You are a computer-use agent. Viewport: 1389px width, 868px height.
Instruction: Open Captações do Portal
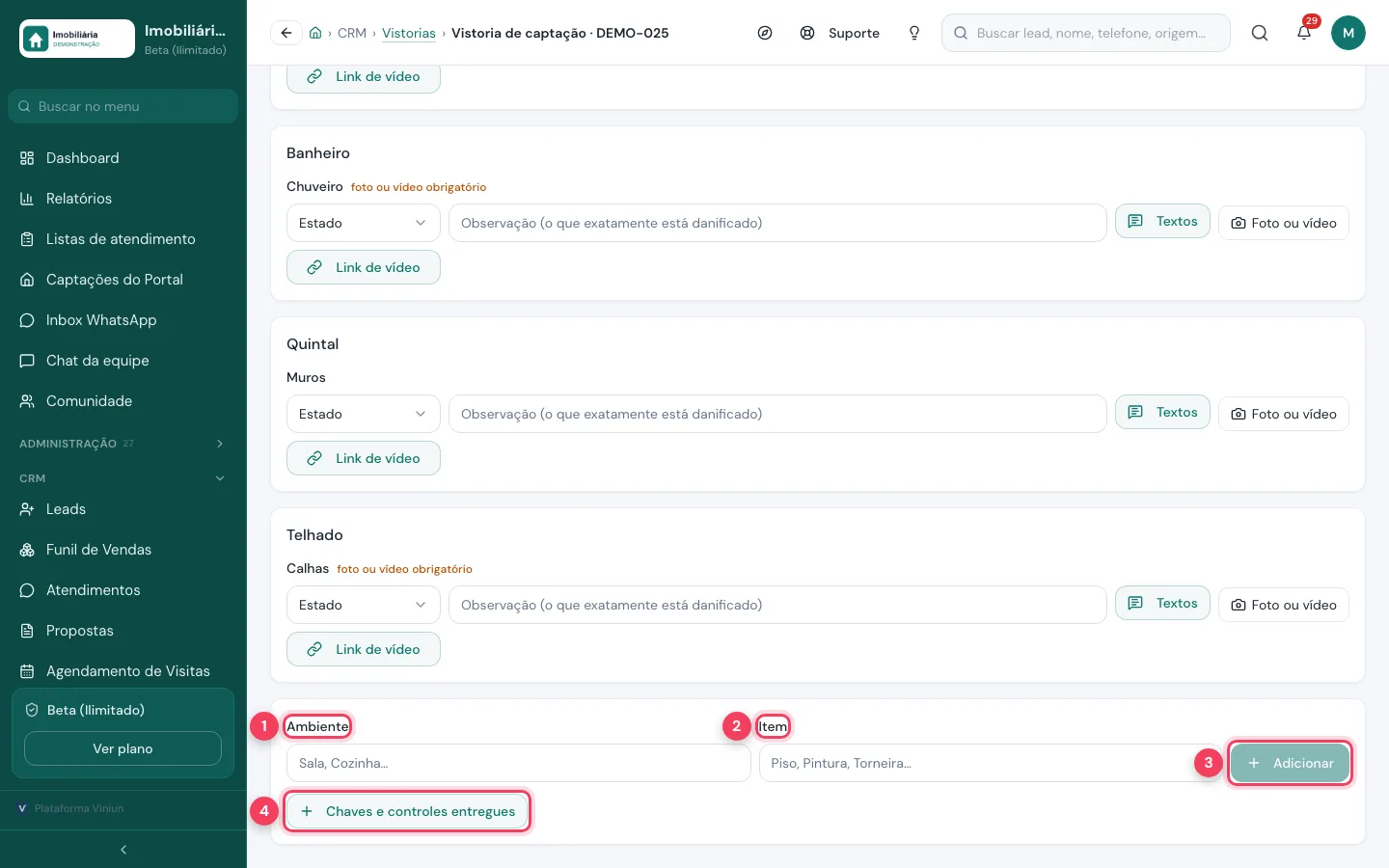tap(123, 280)
